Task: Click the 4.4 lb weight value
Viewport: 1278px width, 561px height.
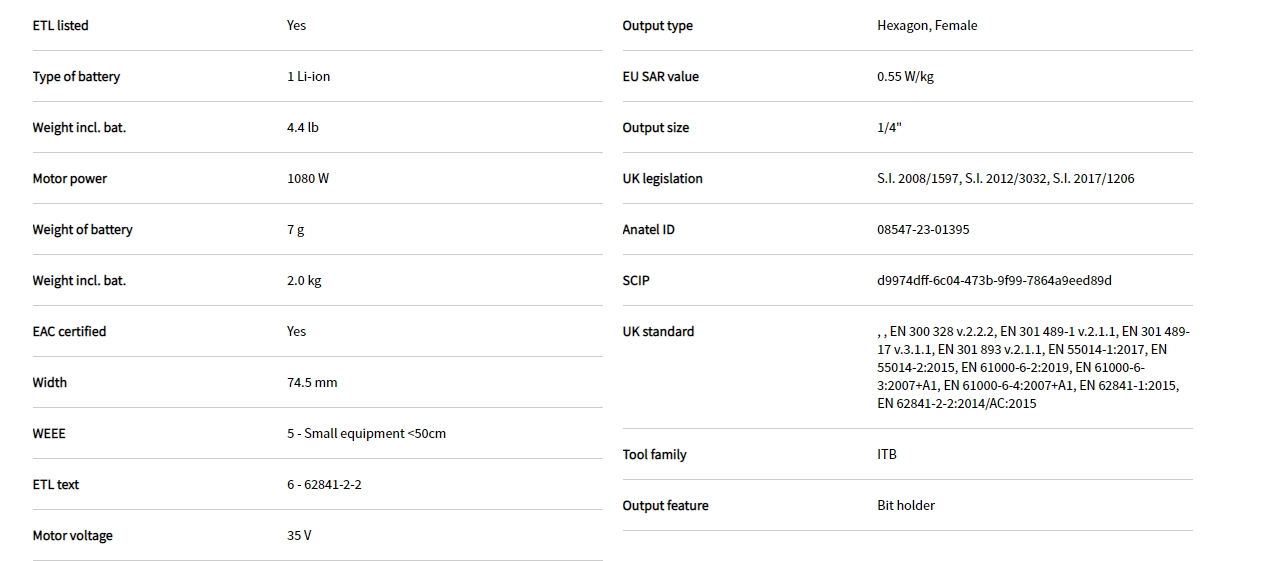Action: pyautogui.click(x=303, y=128)
